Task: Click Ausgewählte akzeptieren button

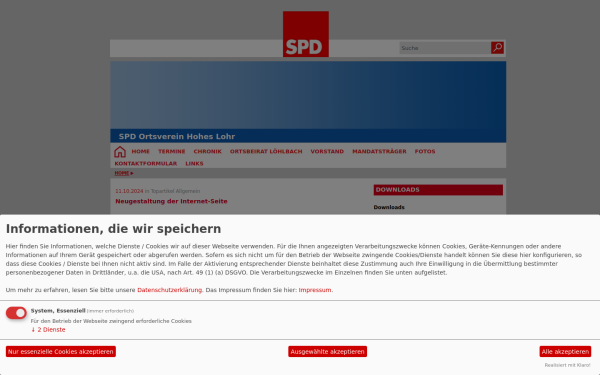Action: tap(328, 352)
